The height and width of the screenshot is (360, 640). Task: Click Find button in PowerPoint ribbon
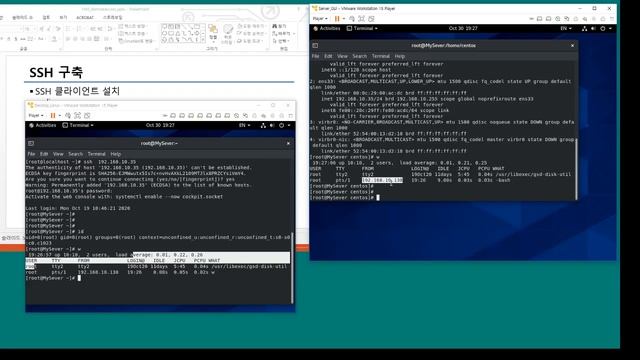(280, 26)
